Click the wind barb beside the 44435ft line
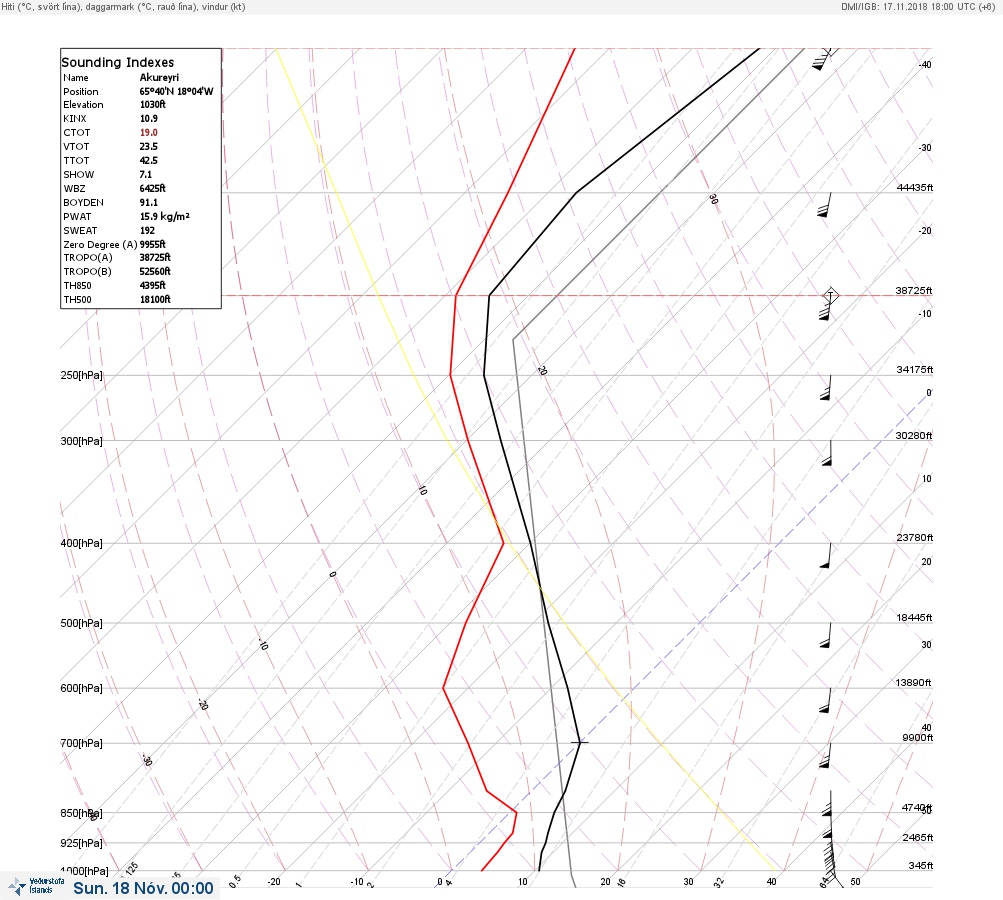Screen dimensions: 1003x900 (825, 205)
